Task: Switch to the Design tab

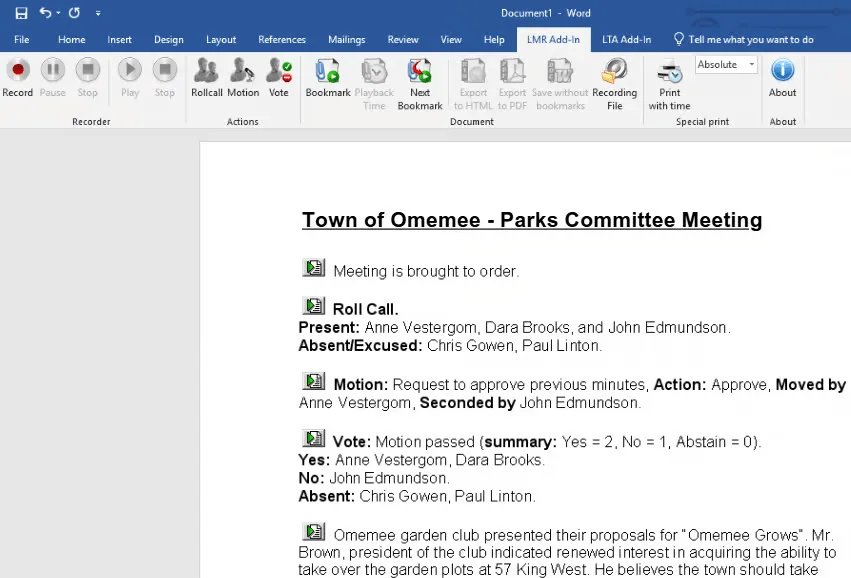Action: pyautogui.click(x=169, y=40)
